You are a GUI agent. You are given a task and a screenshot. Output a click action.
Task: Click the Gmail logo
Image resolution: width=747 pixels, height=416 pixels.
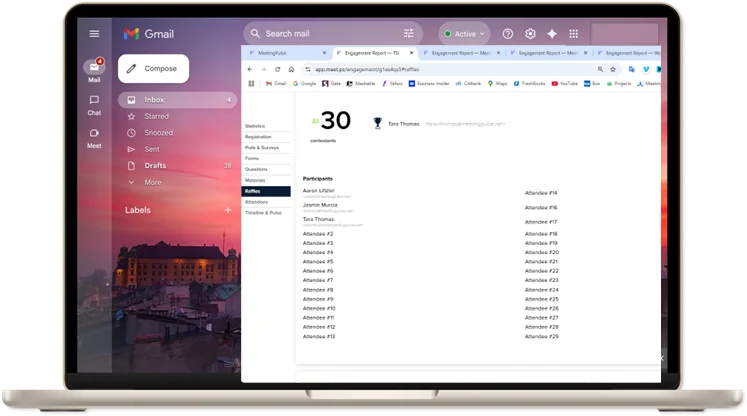pyautogui.click(x=149, y=34)
